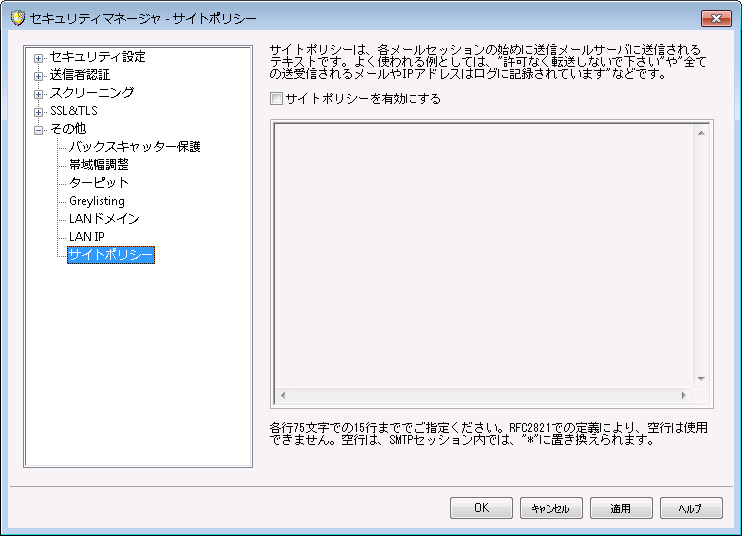
Task: Select その他 in the tree
Action: pyautogui.click(x=68, y=129)
